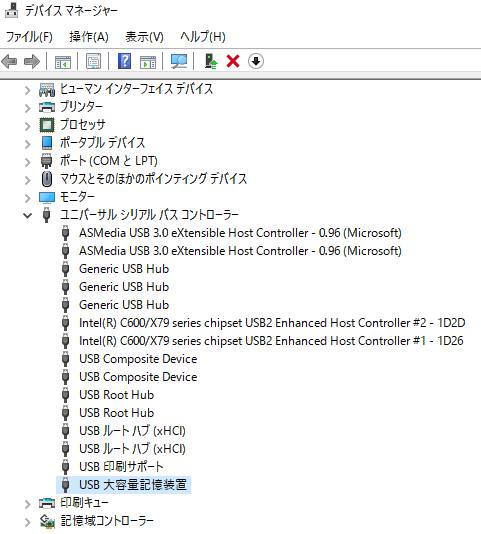This screenshot has height=534, width=481.
Task: Click ヒューマン インターフェイス デバイス category icon
Action: tap(47, 90)
